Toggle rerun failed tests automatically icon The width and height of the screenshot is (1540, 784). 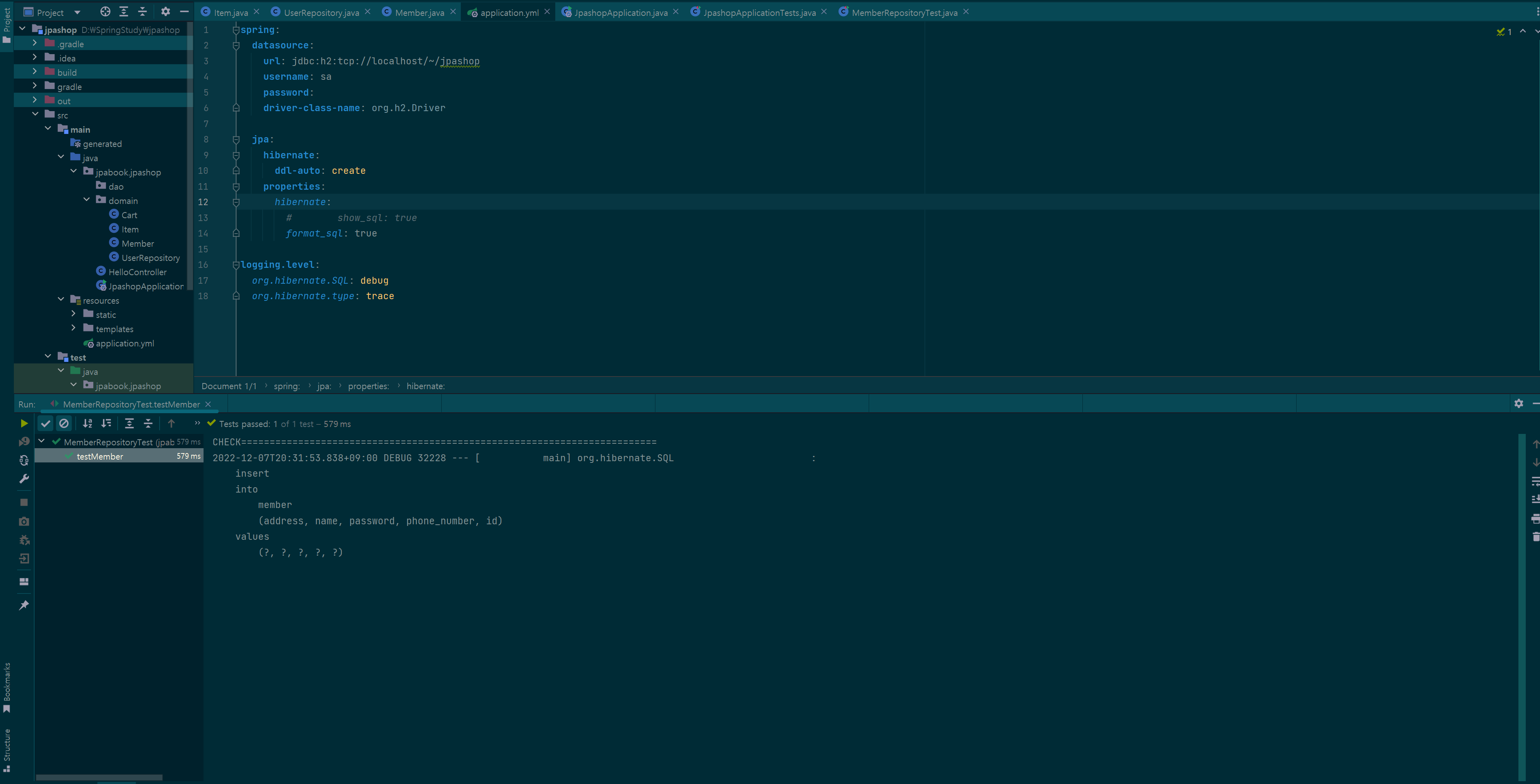click(24, 460)
